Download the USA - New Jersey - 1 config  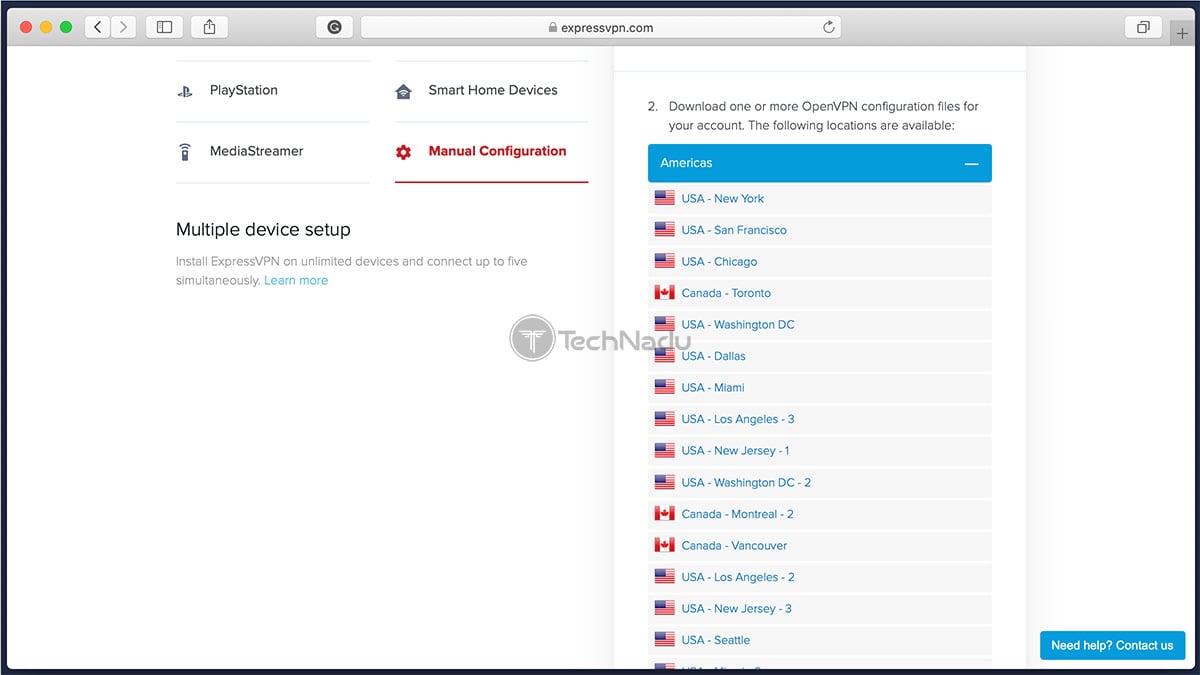pyautogui.click(x=735, y=450)
